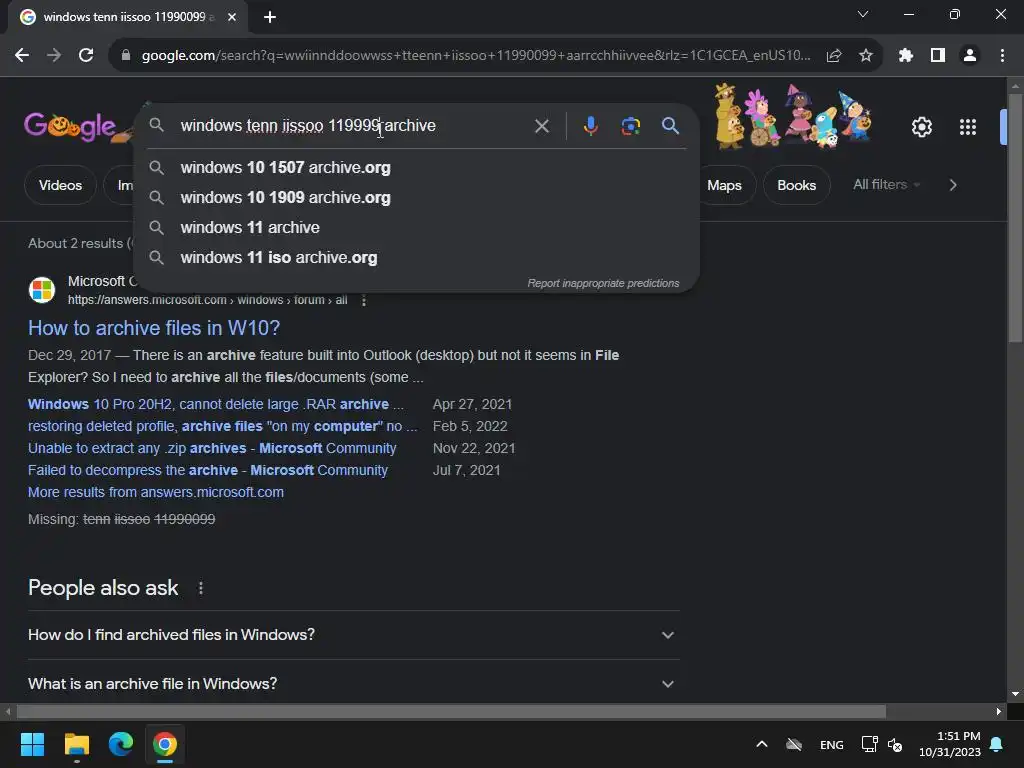Go forward with the forward arrow
The width and height of the screenshot is (1024, 768).
pyautogui.click(x=54, y=56)
